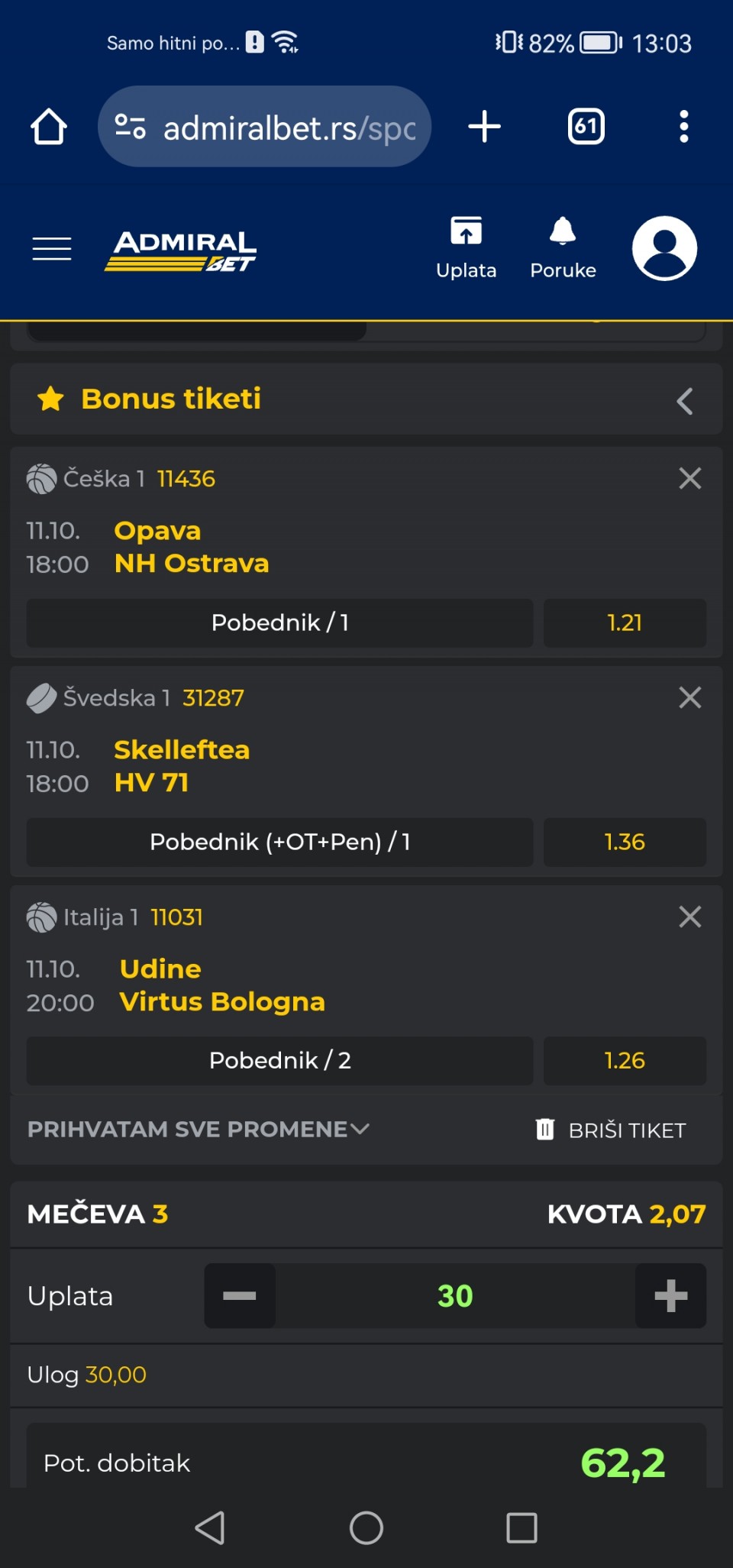Decrease the Uplata stake amount
This screenshot has height=1568, width=733.
[240, 1296]
